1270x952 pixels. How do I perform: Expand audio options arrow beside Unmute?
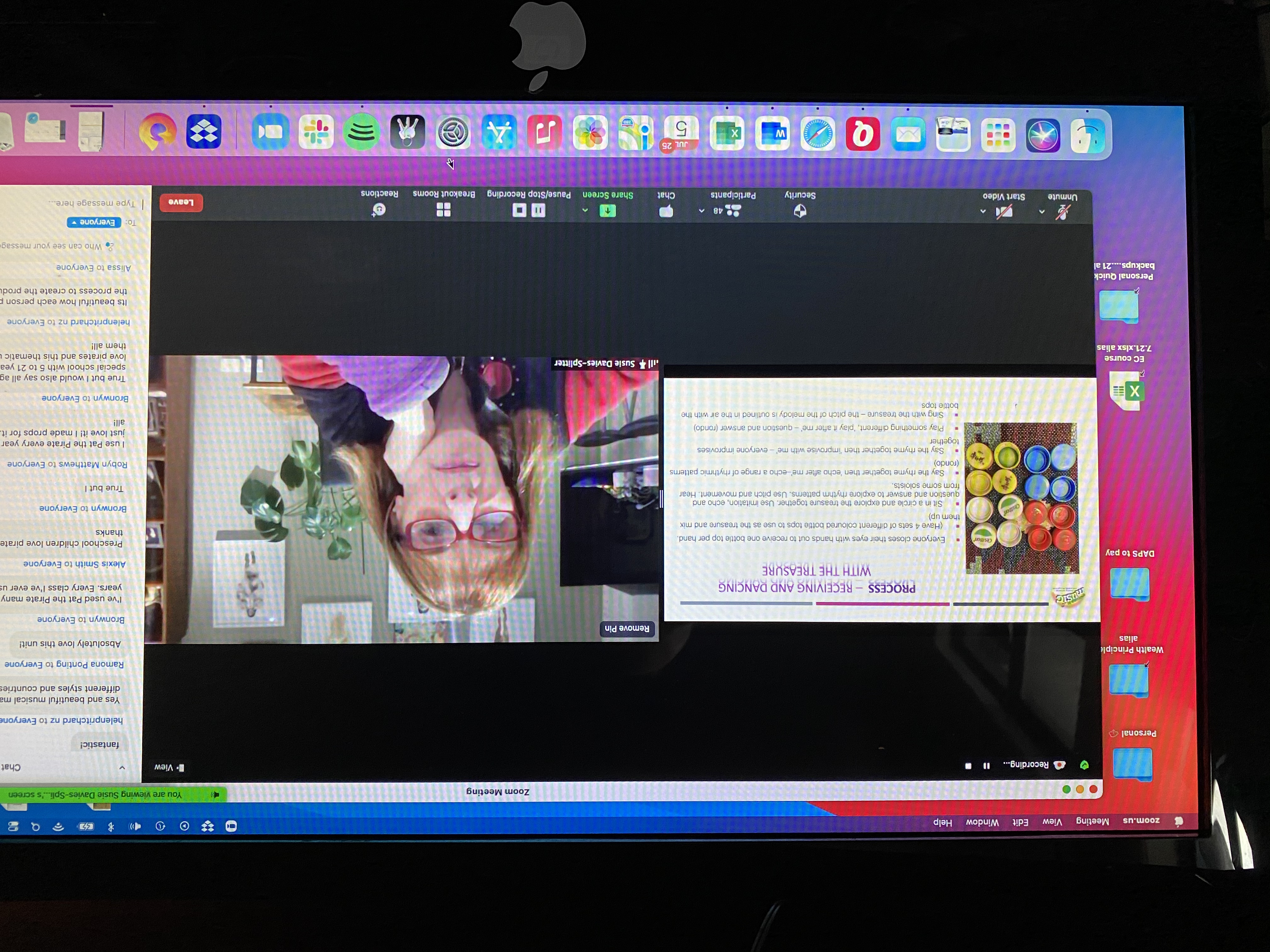tap(1042, 212)
